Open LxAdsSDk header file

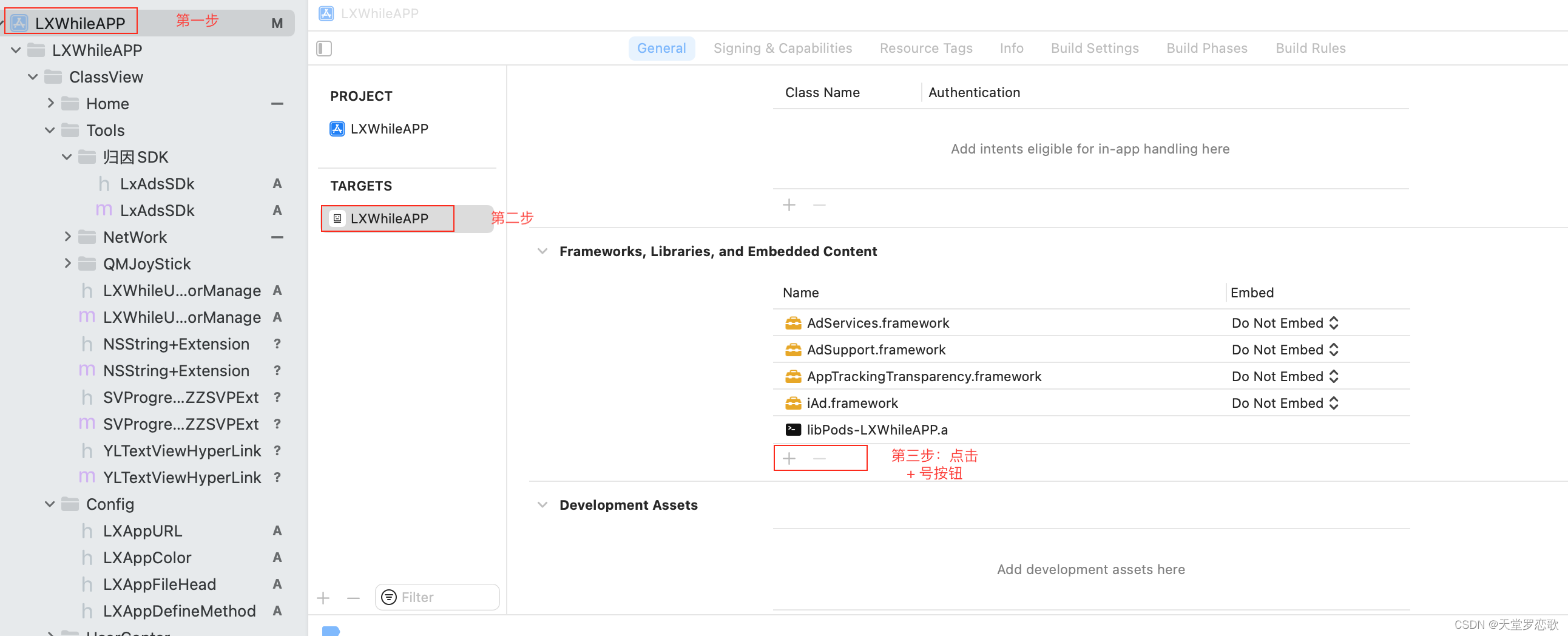157,184
